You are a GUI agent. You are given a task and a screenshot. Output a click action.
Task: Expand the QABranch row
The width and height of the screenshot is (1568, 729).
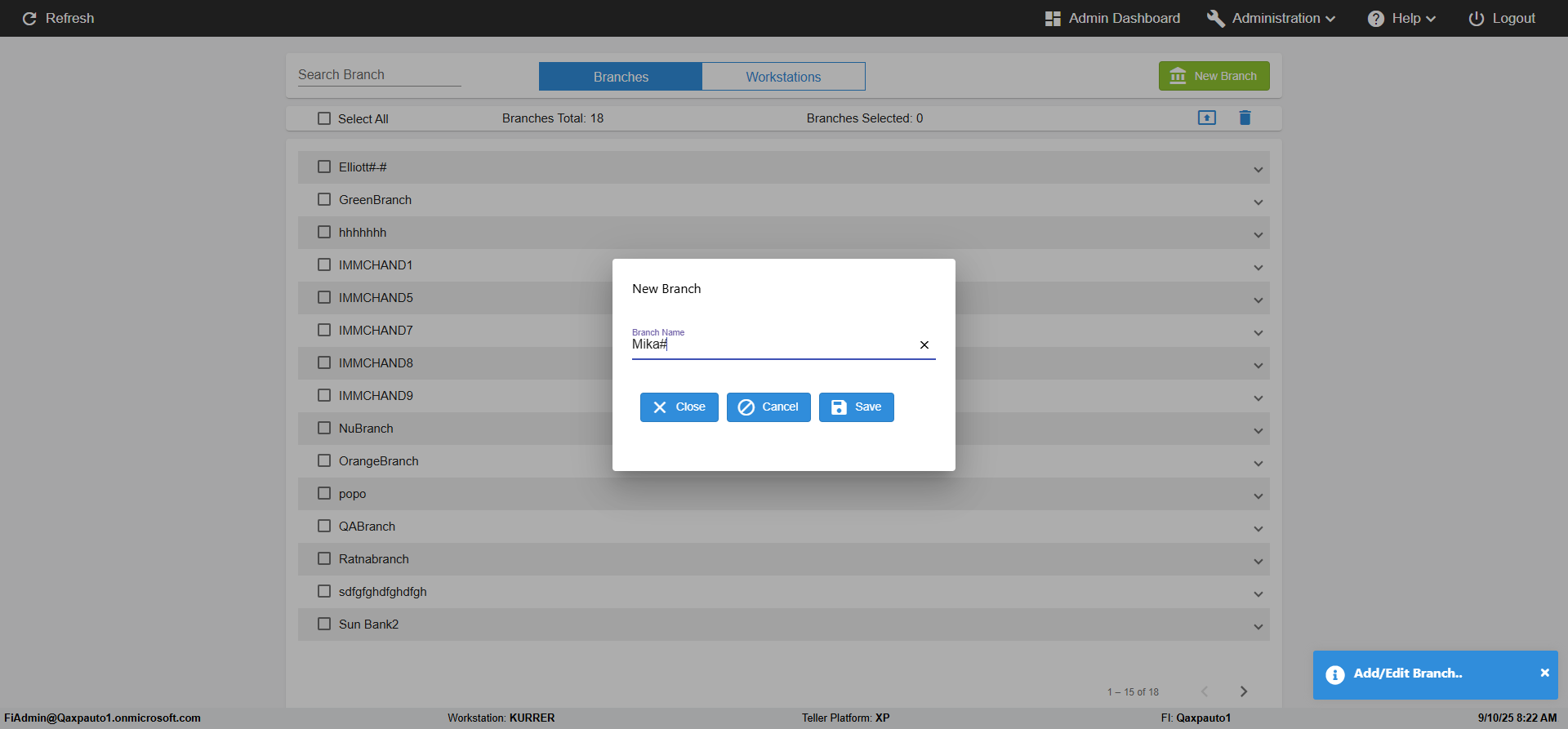point(1258,529)
